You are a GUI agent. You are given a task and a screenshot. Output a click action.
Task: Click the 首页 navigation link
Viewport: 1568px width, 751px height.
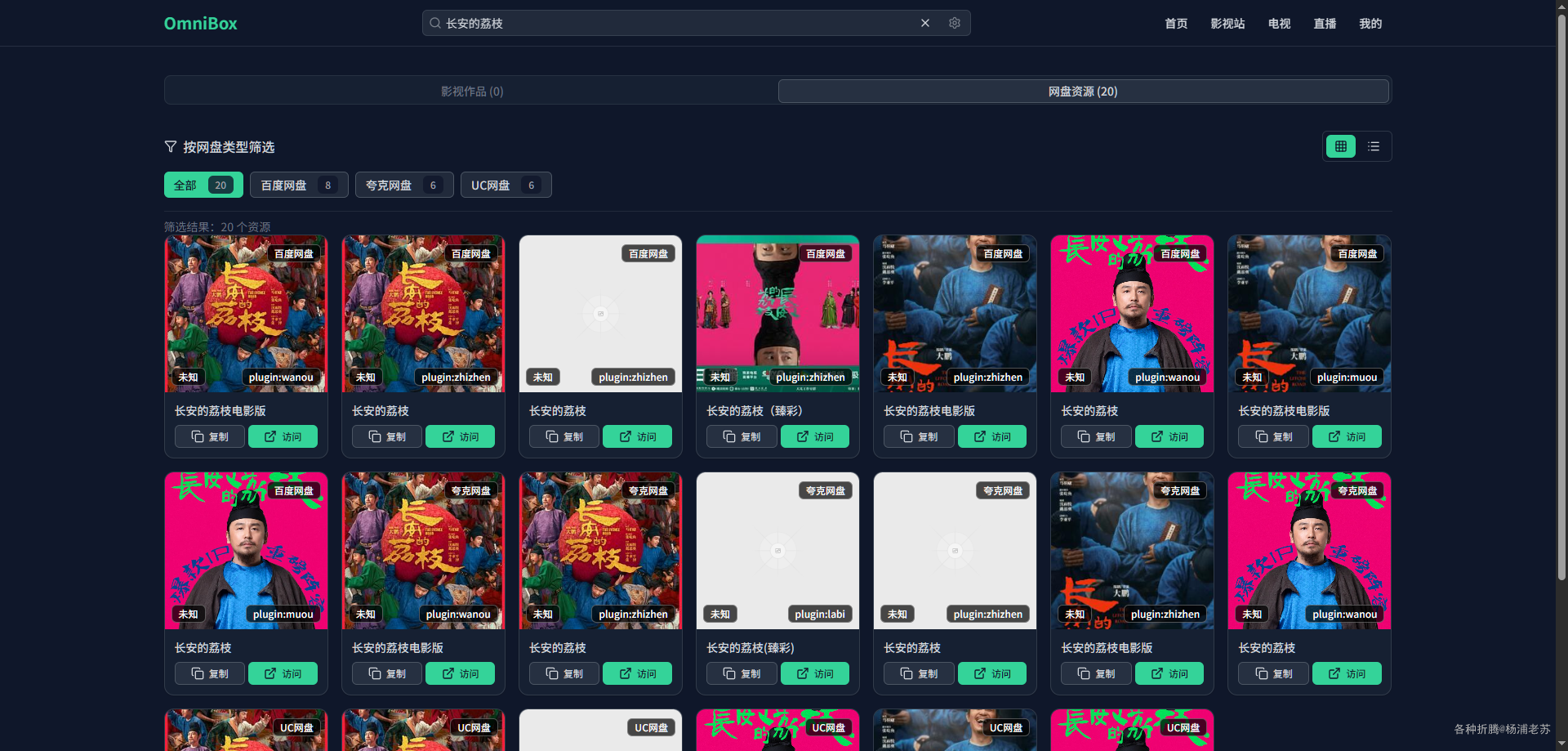coord(1175,24)
